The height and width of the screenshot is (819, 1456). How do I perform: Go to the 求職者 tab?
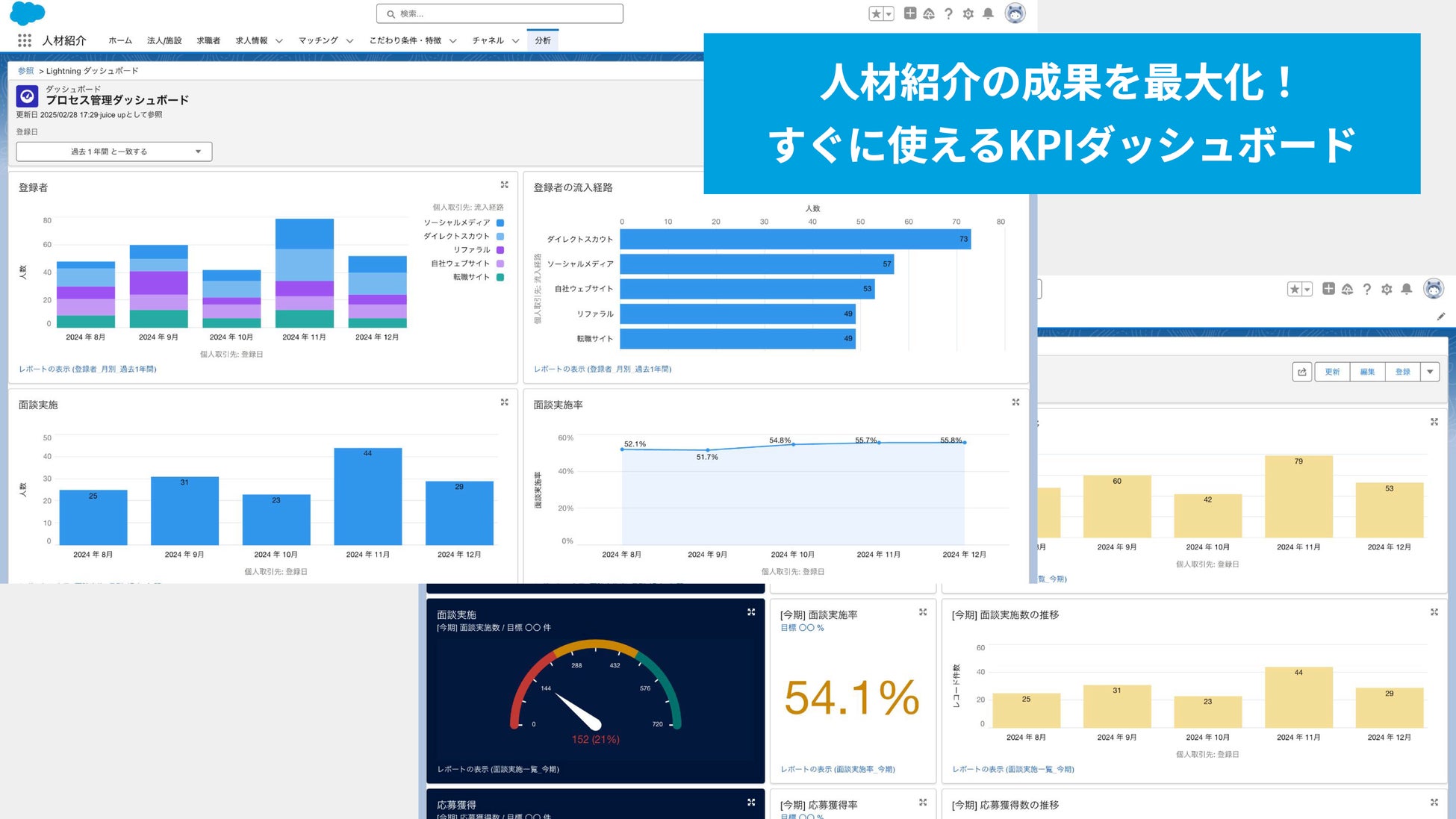tap(208, 40)
